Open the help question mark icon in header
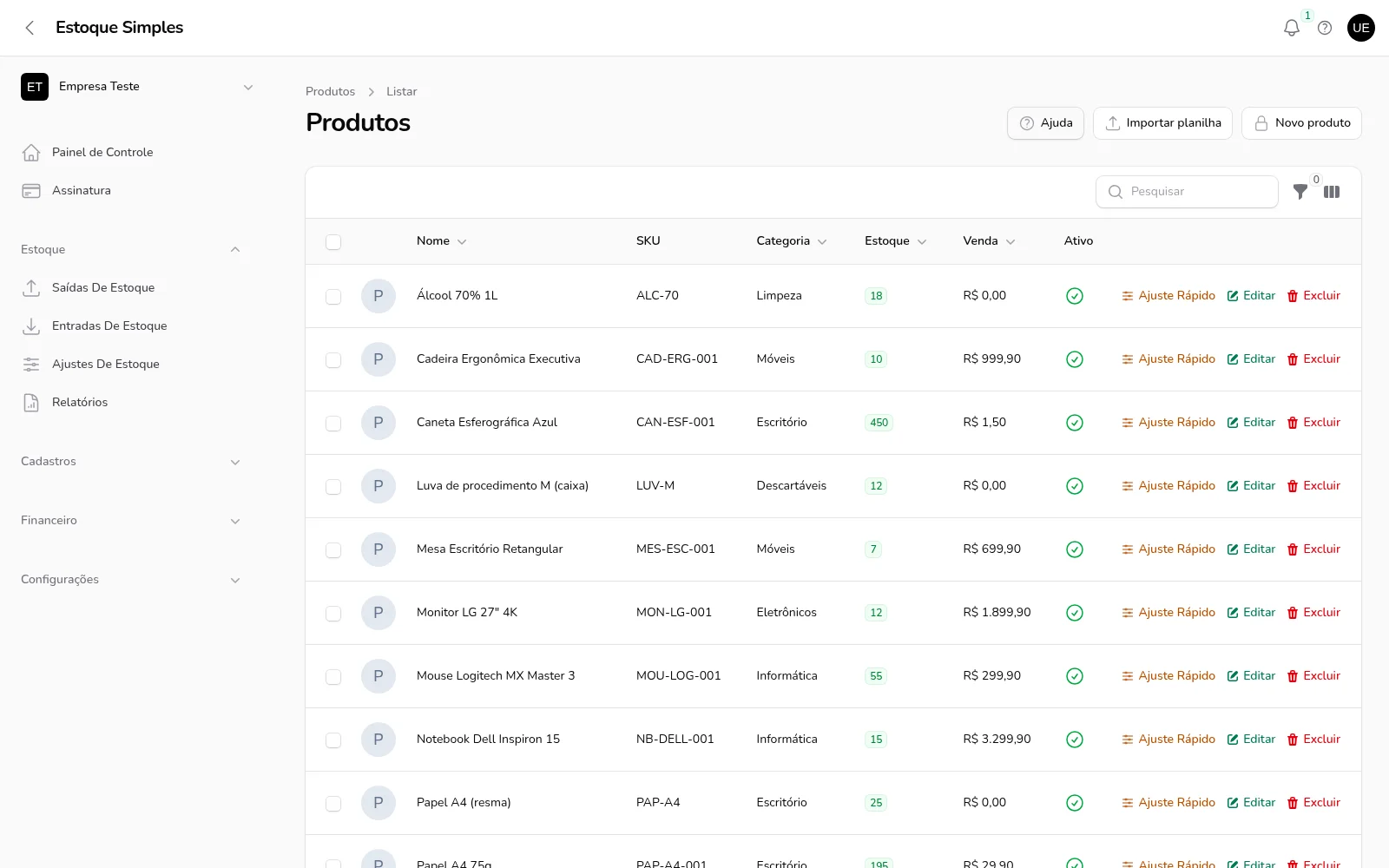 click(1325, 28)
